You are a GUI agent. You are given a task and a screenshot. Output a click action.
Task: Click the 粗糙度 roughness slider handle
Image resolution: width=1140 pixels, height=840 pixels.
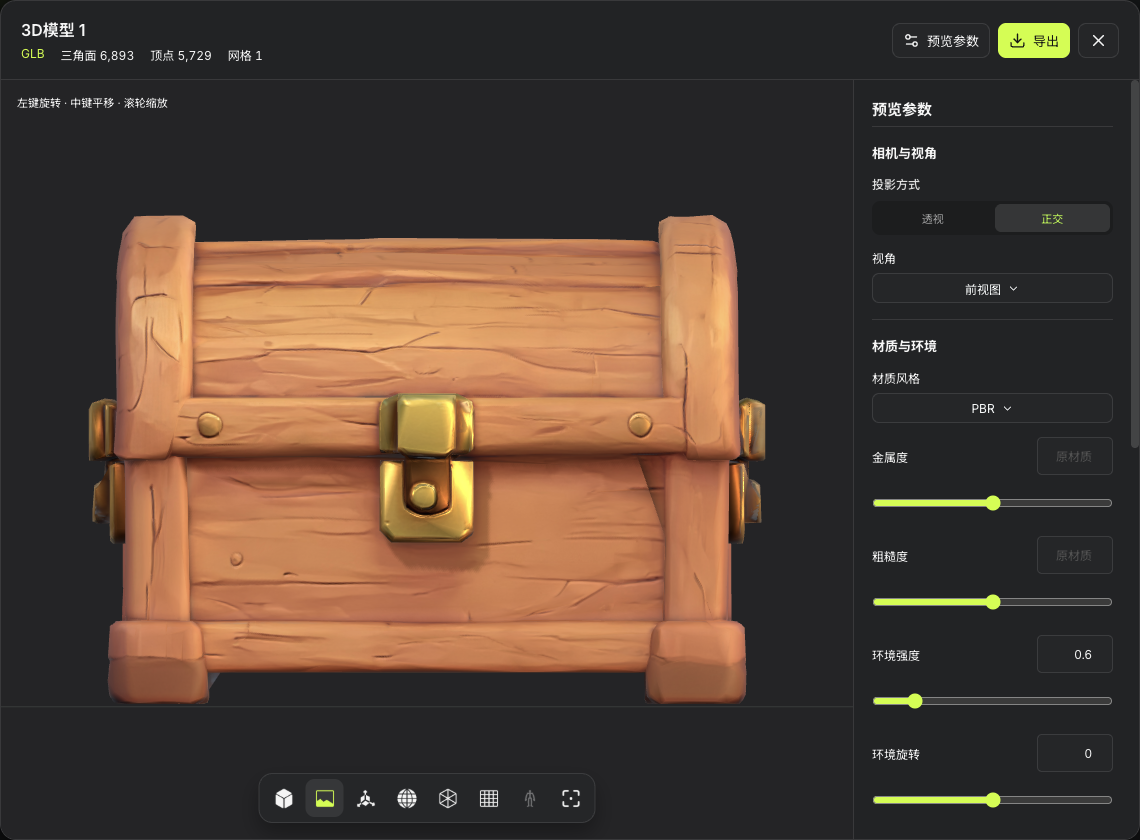point(993,602)
